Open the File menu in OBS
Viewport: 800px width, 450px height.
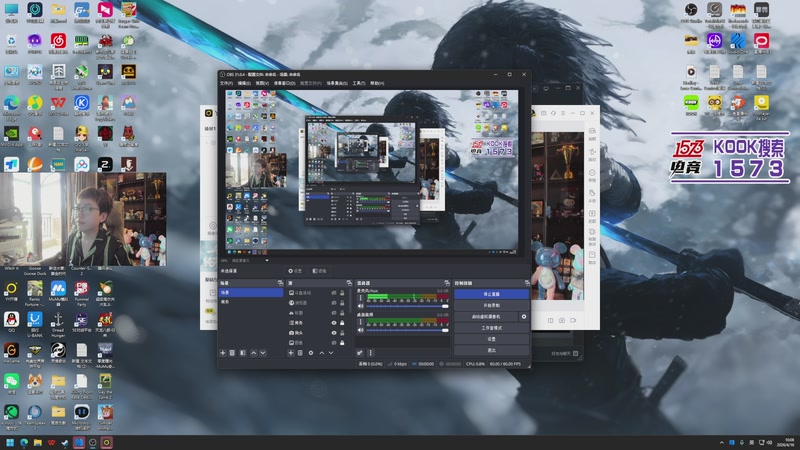coord(226,83)
